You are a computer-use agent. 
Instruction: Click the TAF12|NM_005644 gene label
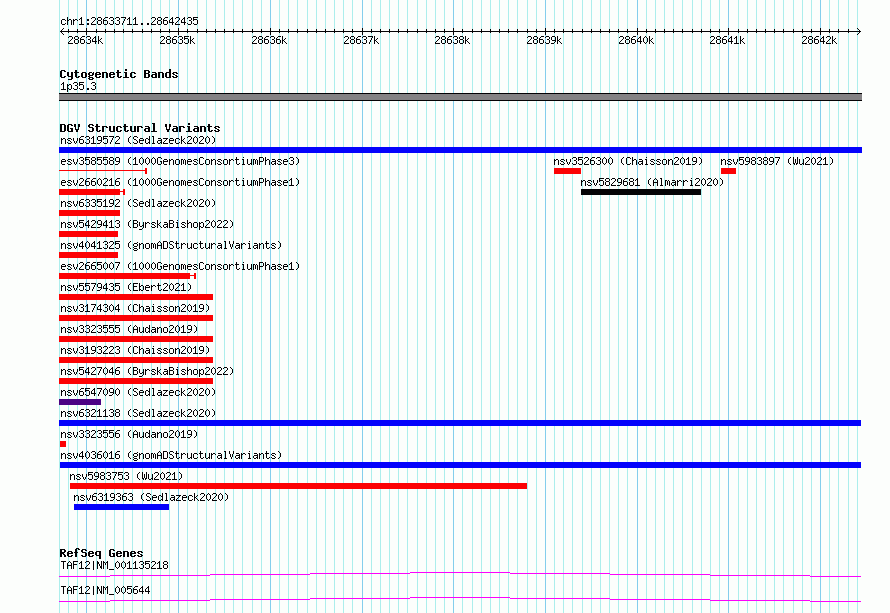coord(105,590)
